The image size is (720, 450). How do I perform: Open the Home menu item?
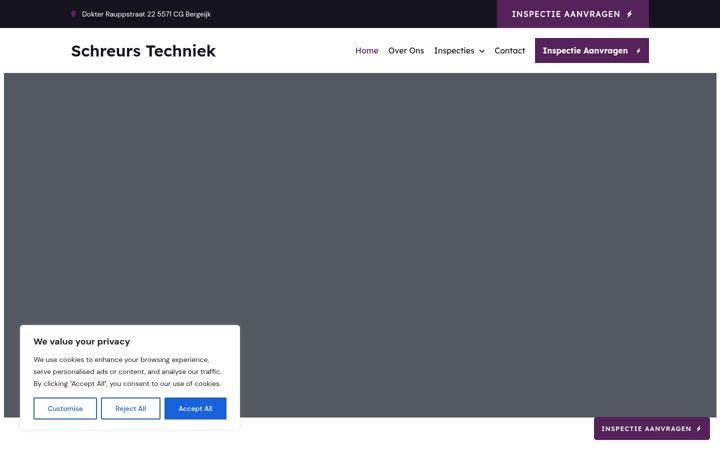pyautogui.click(x=366, y=51)
